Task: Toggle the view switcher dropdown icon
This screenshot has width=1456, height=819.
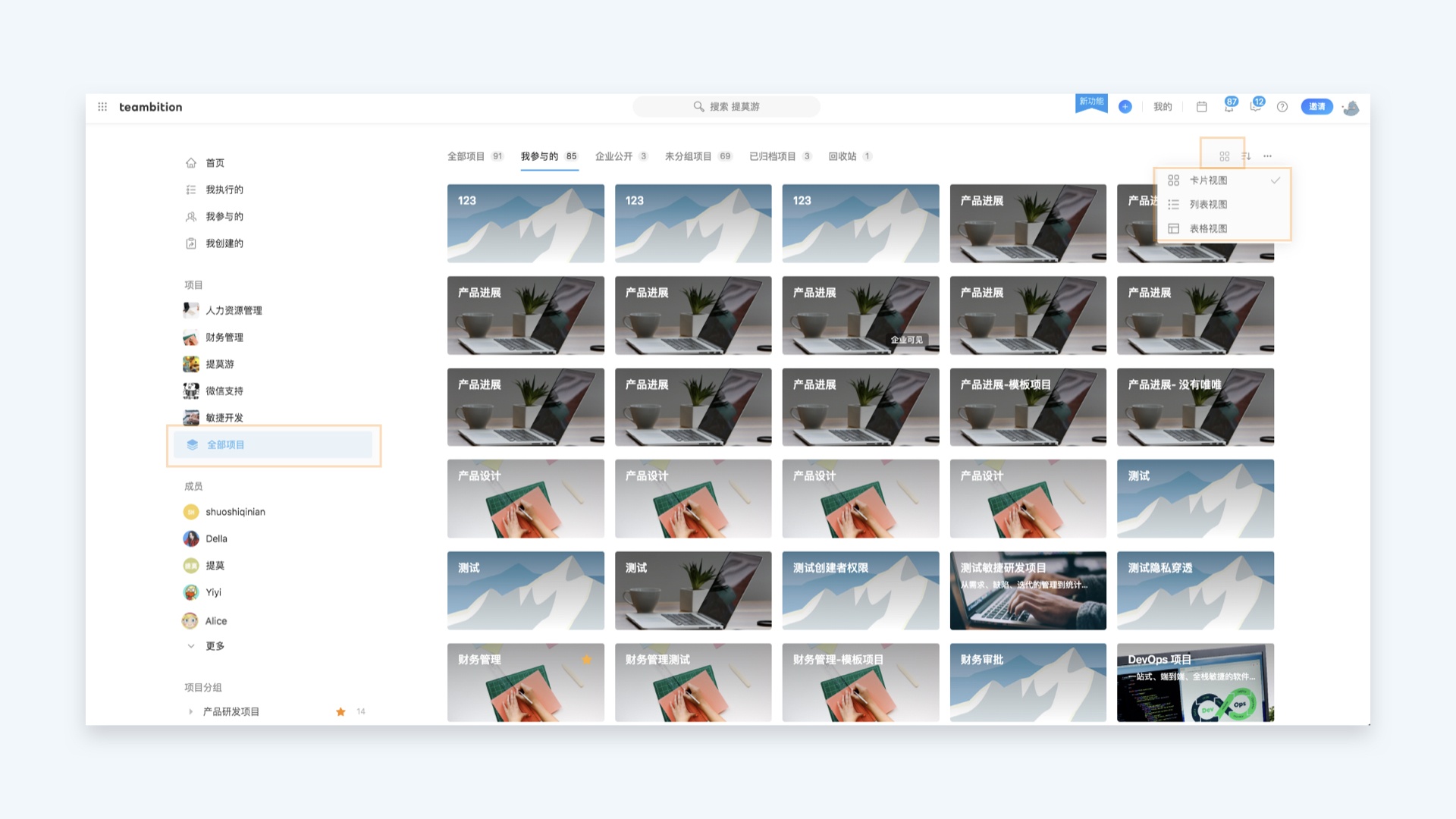Action: (x=1224, y=156)
